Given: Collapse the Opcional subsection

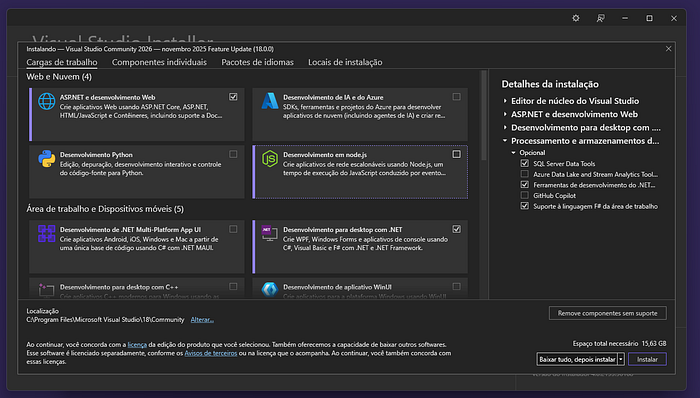Looking at the screenshot, I should (513, 153).
